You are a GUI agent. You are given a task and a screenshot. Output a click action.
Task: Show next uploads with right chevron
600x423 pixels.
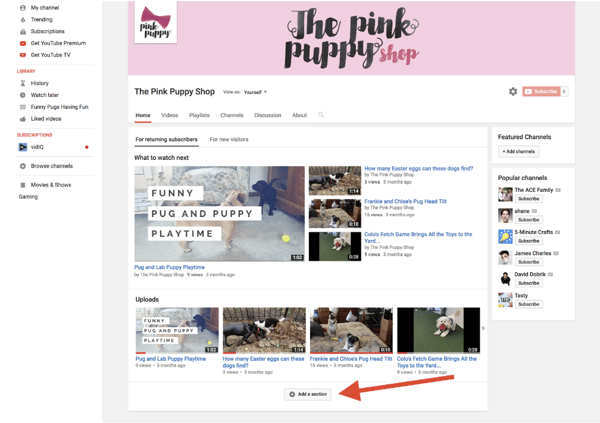(483, 328)
